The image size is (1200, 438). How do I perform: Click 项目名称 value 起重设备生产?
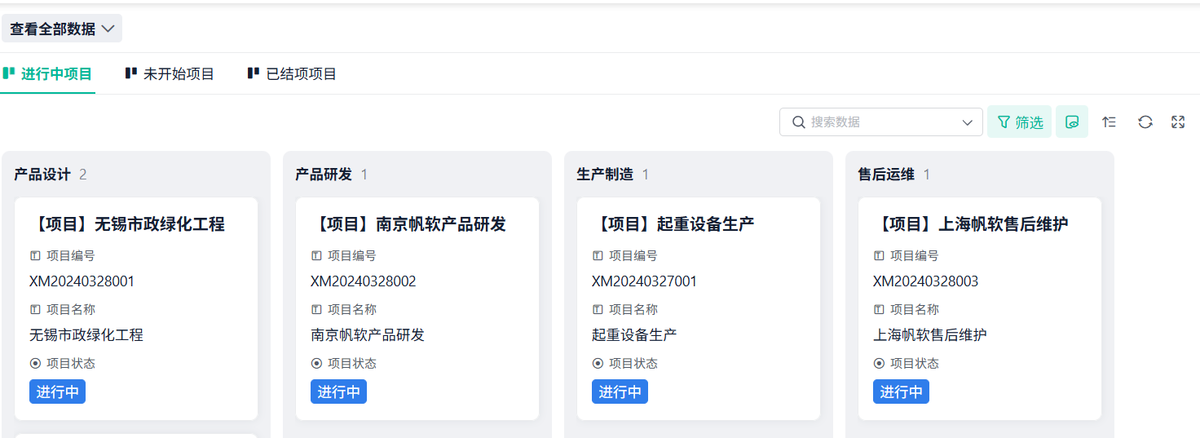click(x=634, y=335)
